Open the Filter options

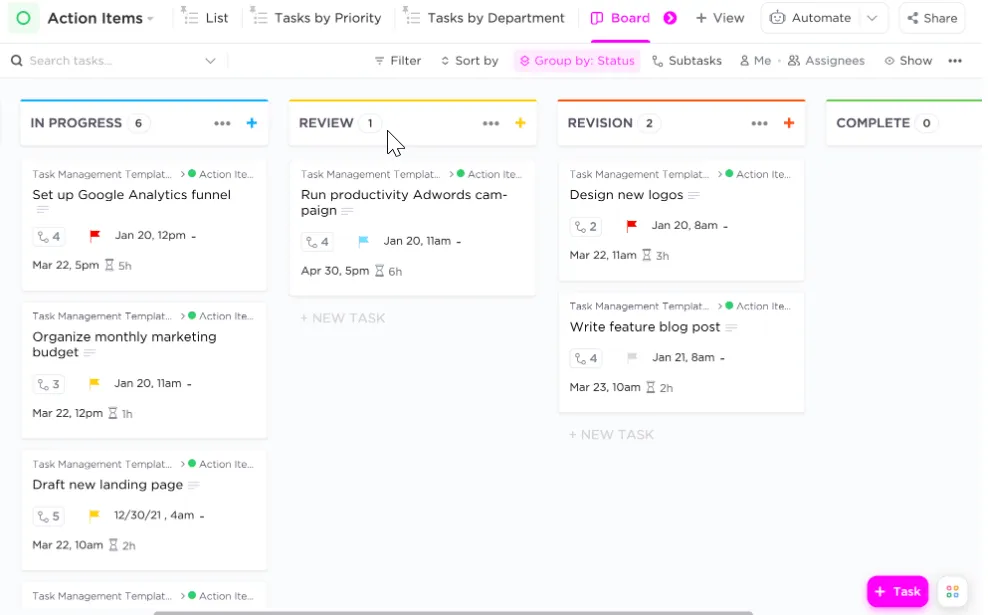pos(398,60)
